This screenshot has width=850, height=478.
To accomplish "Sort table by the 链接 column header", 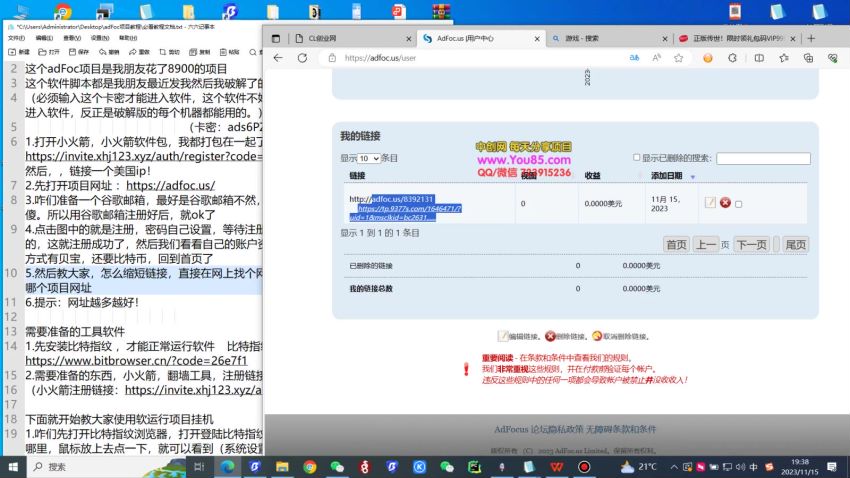I will (x=357, y=176).
